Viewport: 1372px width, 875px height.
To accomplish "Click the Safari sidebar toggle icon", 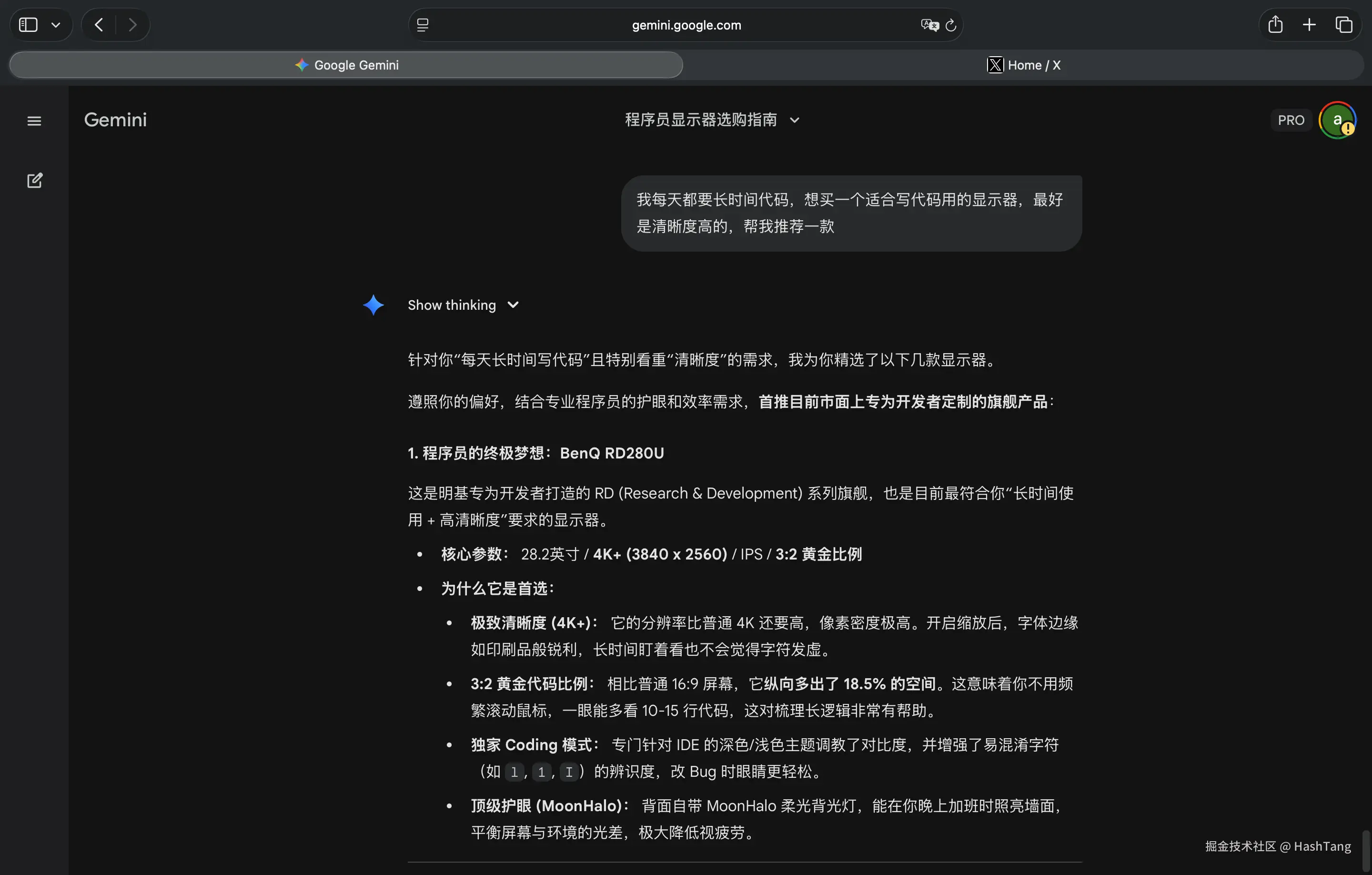I will pos(28,25).
